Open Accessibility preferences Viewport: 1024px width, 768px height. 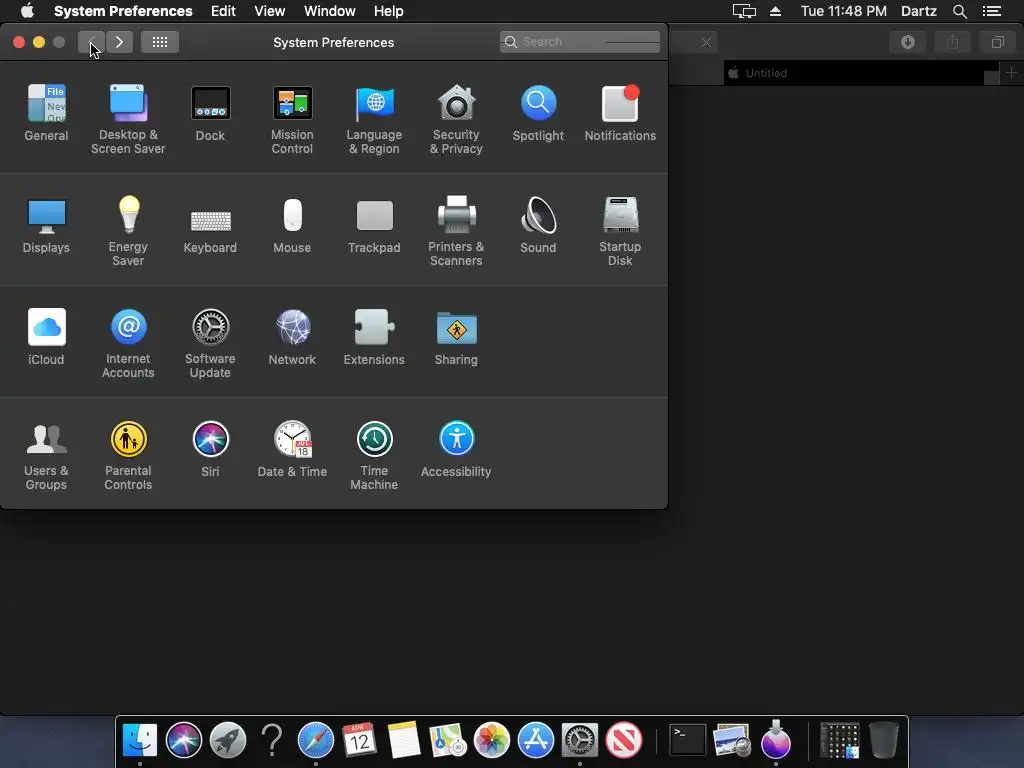click(456, 449)
